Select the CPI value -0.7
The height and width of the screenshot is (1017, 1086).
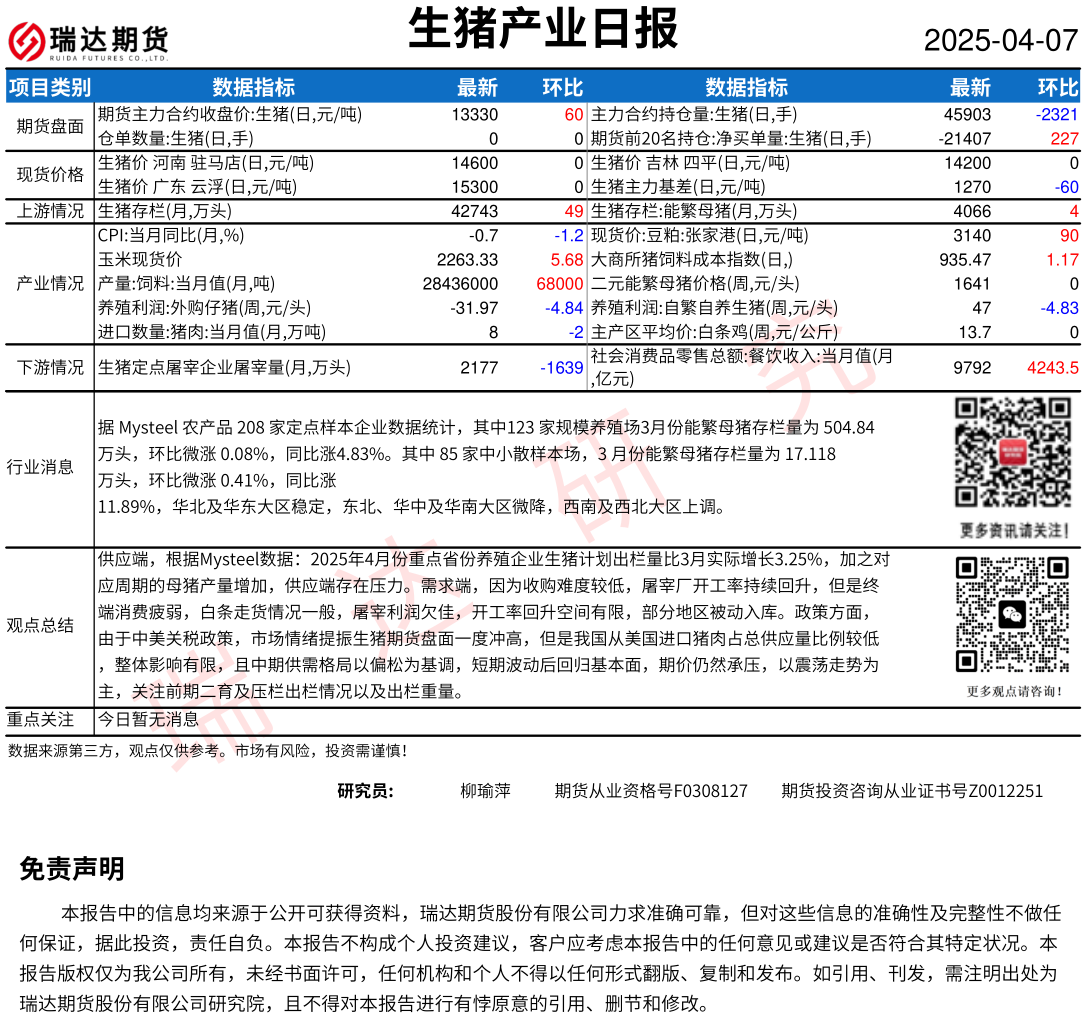point(483,236)
